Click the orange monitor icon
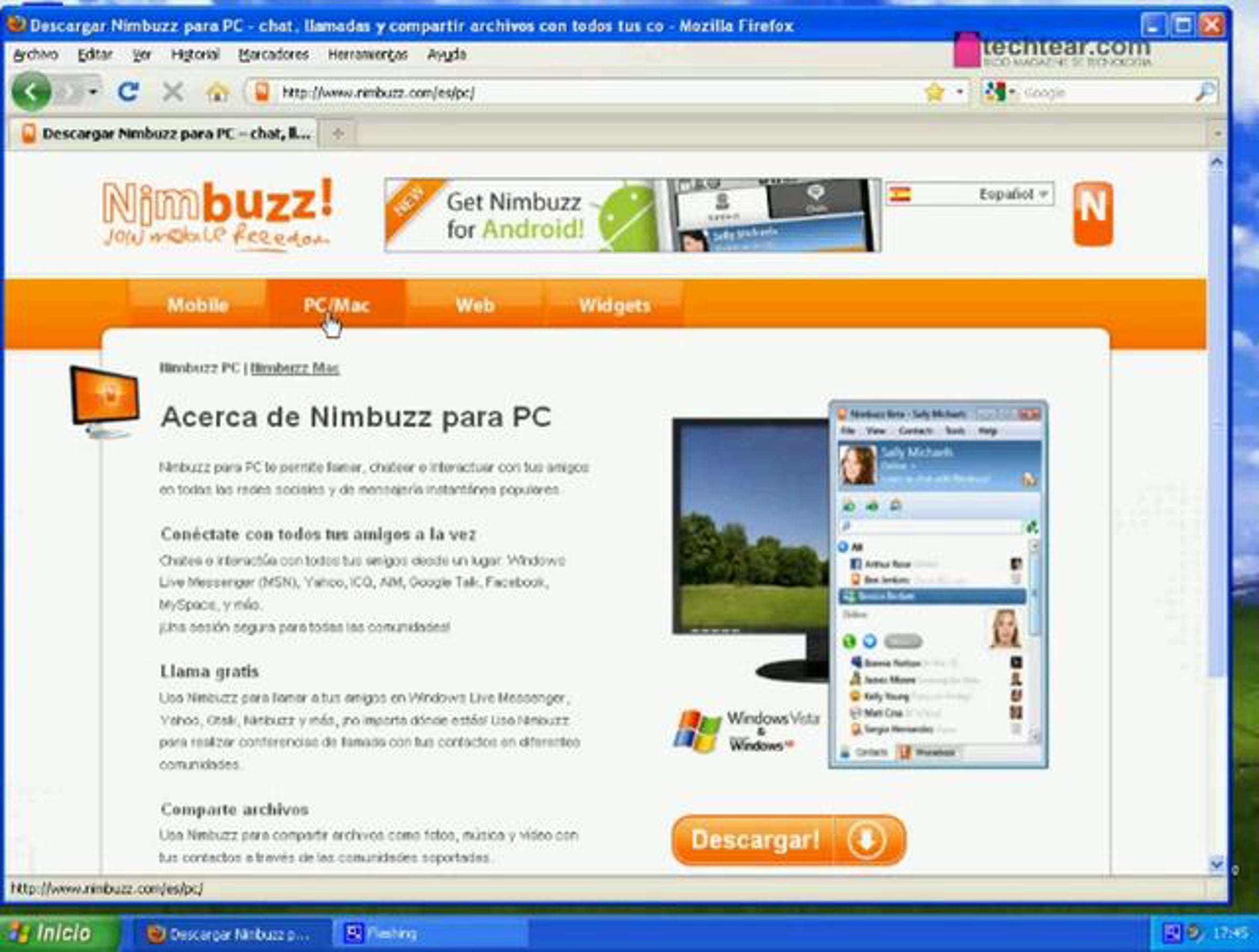1259x952 pixels. (x=105, y=402)
